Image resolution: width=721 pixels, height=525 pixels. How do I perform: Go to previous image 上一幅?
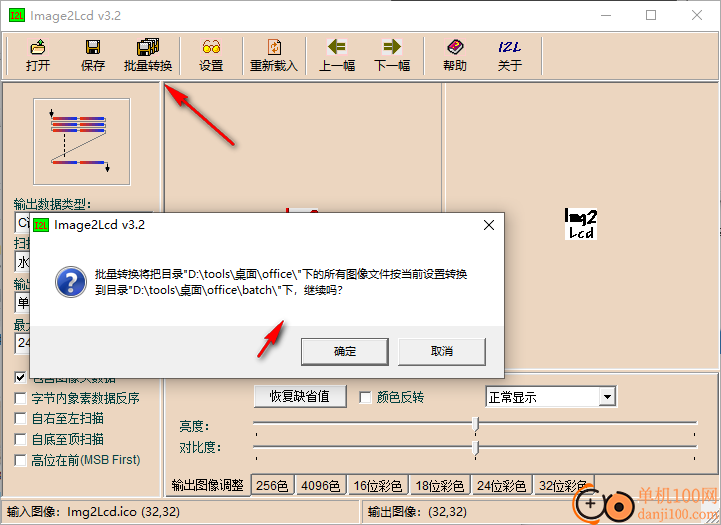click(337, 55)
